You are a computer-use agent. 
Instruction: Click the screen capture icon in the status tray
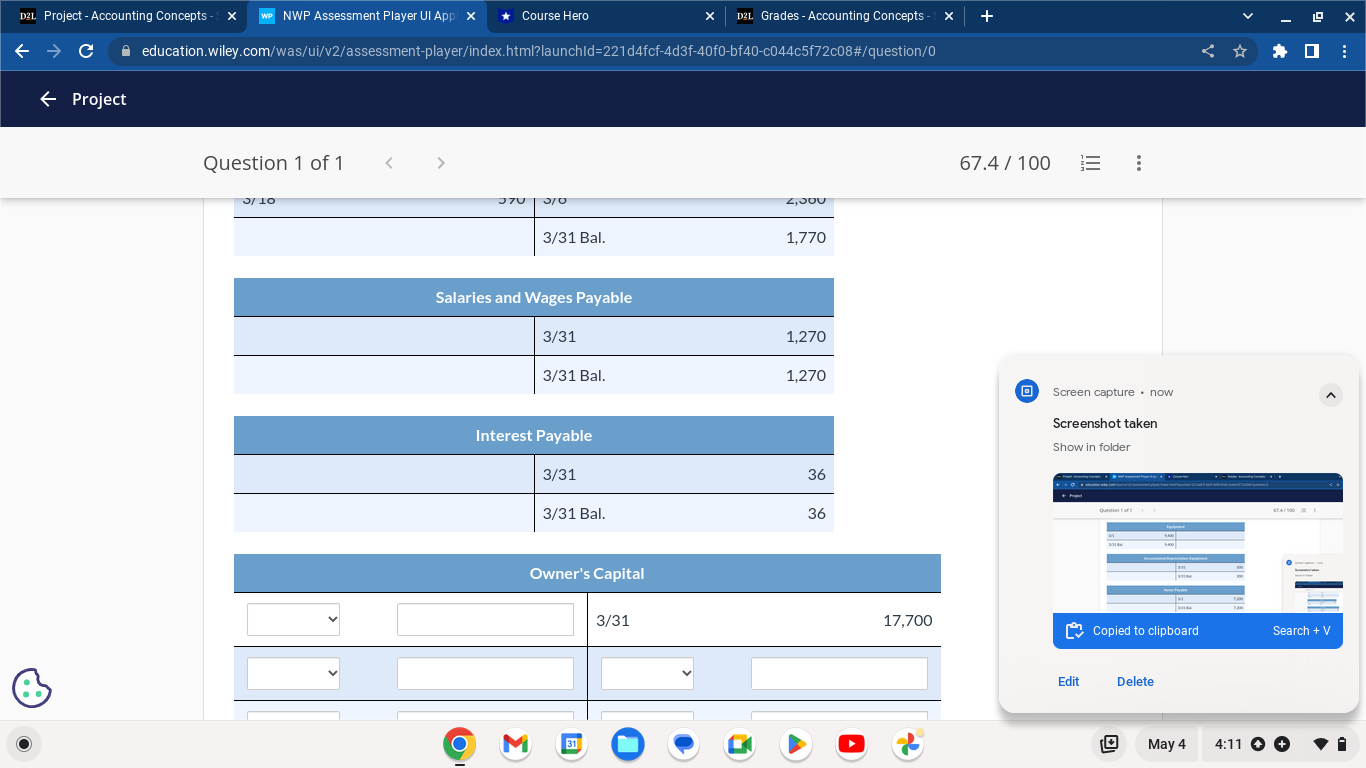1109,744
